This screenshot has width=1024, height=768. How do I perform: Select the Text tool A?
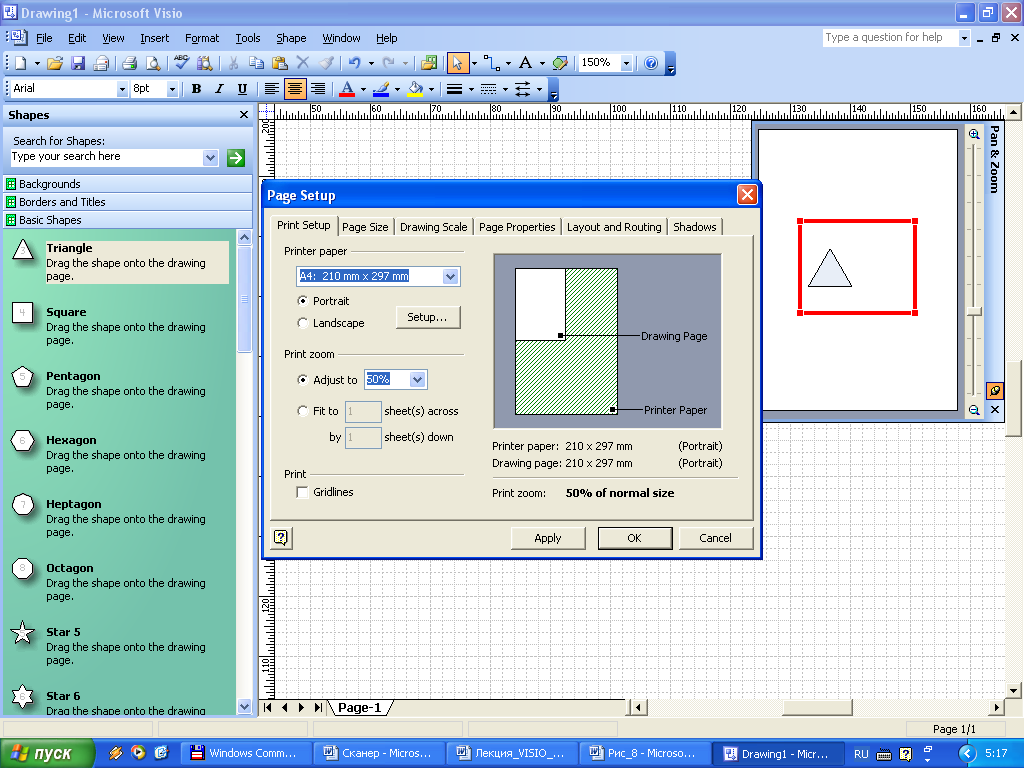pos(526,63)
